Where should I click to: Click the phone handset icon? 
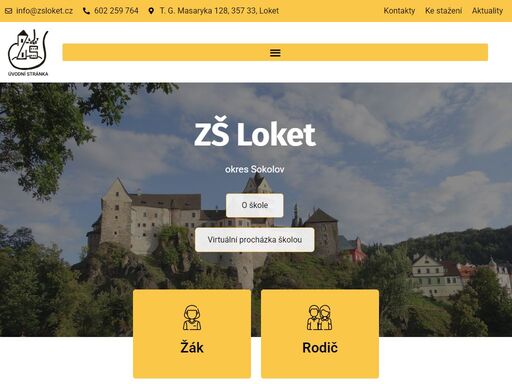86,11
